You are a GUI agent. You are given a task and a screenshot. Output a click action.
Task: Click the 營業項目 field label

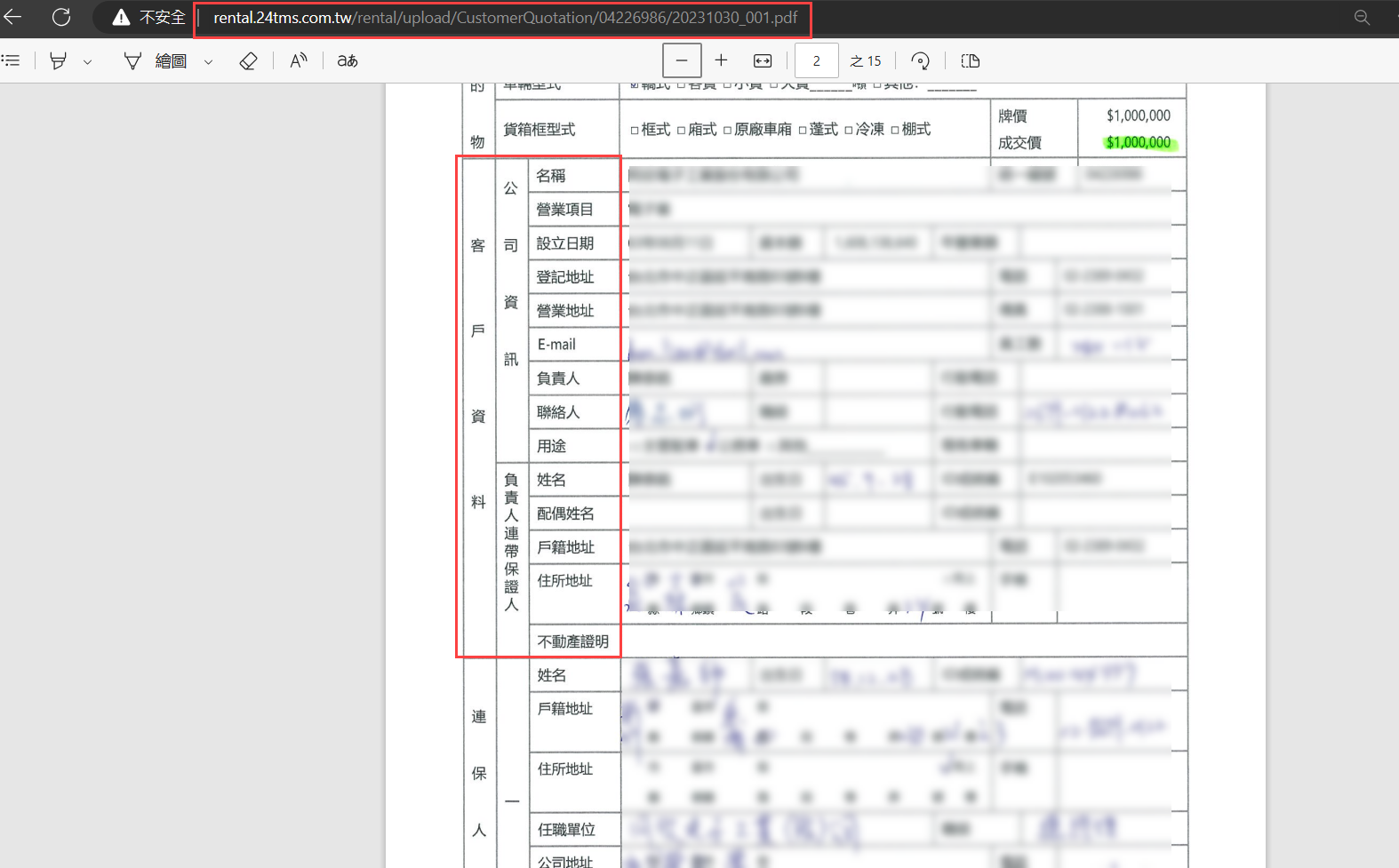coord(565,210)
